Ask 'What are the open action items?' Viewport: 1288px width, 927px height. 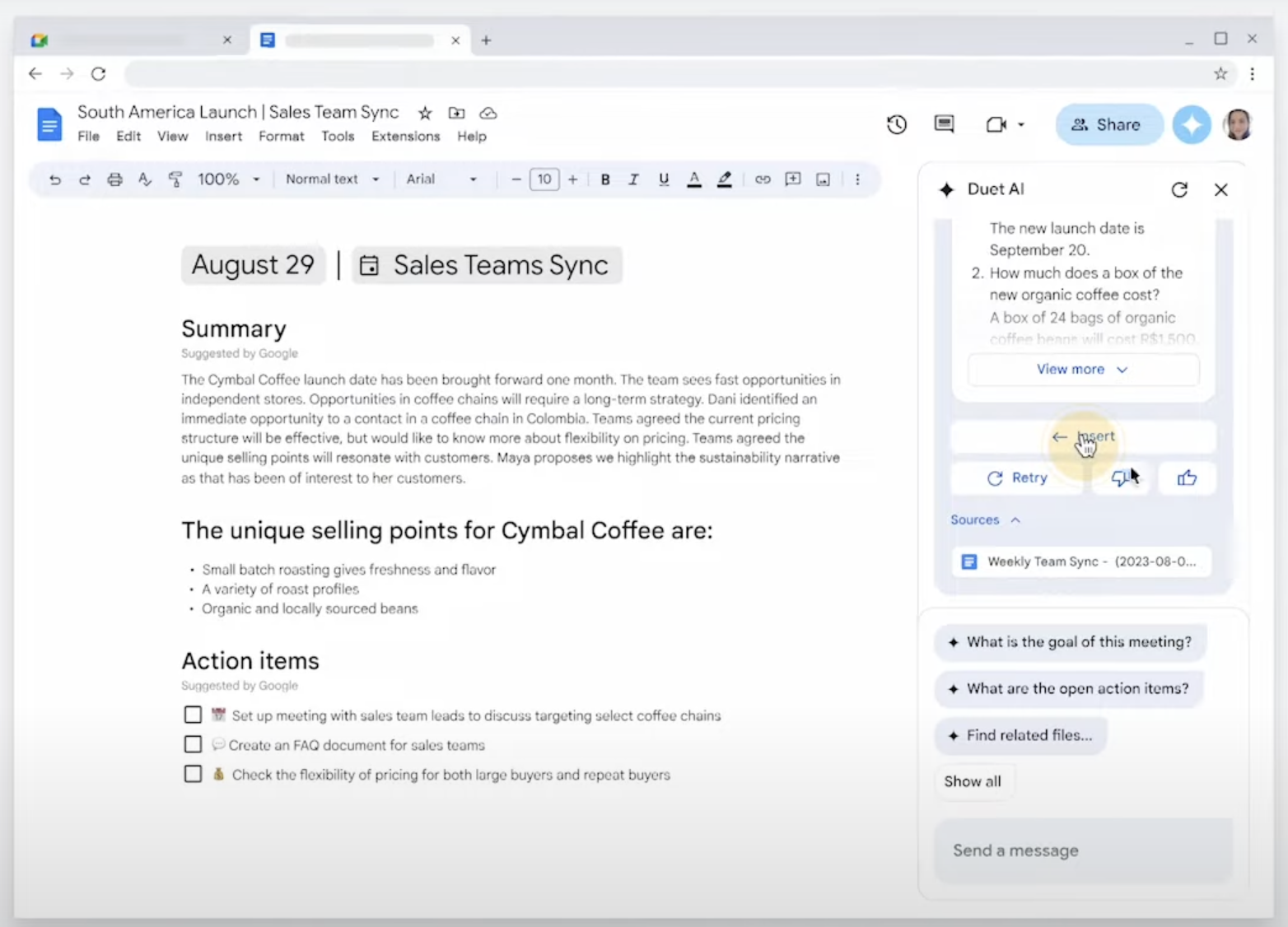1069,689
